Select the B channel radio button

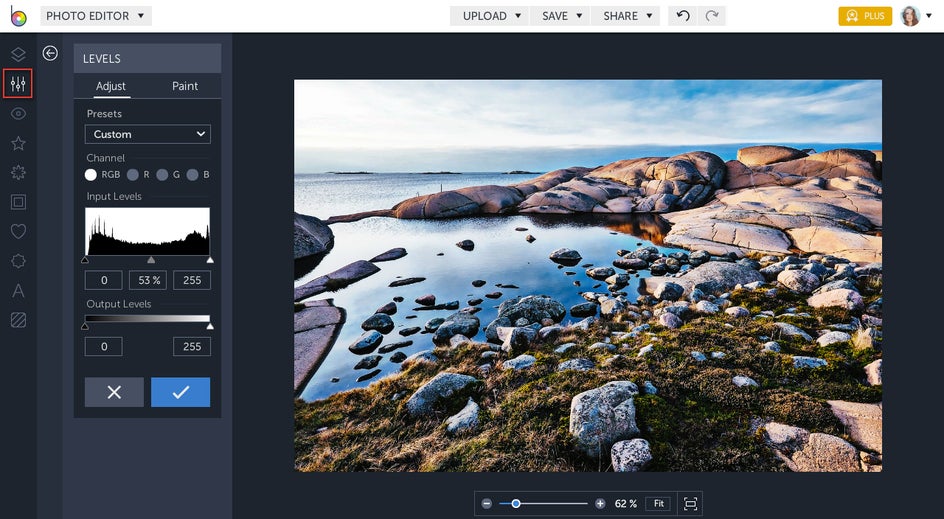[x=191, y=175]
